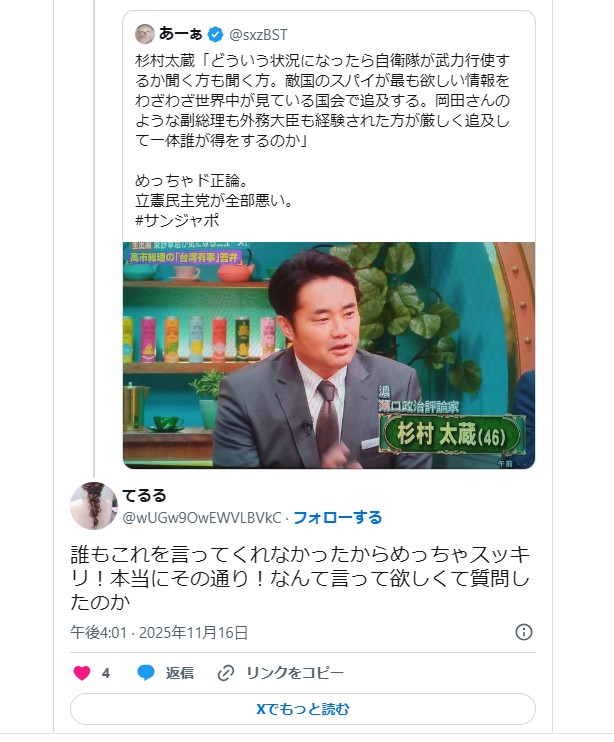
Task: Click the quoted tweet text about 杉村太蔵
Action: pos(322,101)
